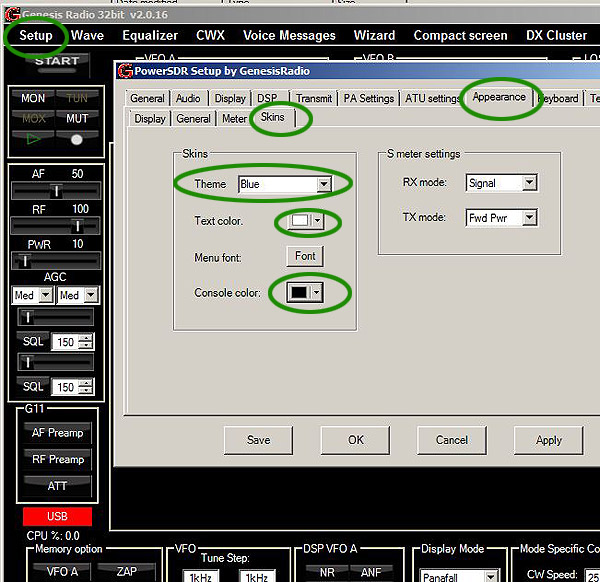
Task: Open the Wave menu
Action: coord(87,35)
